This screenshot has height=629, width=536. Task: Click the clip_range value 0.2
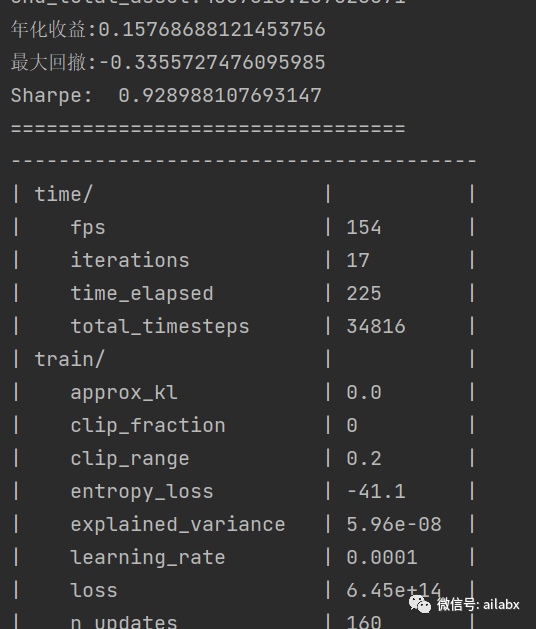(x=364, y=458)
